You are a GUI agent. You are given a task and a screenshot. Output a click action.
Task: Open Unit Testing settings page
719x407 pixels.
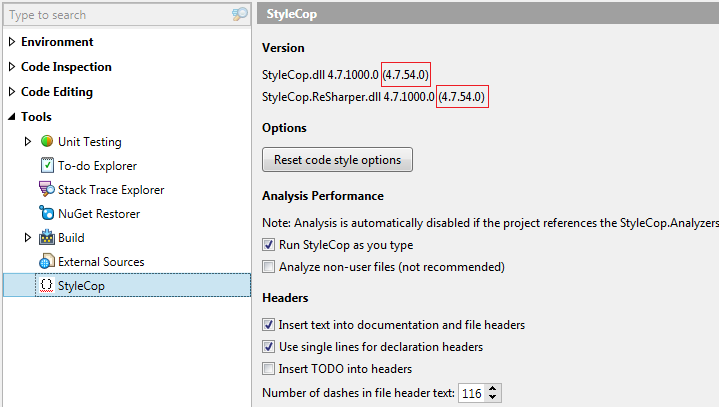(90, 142)
